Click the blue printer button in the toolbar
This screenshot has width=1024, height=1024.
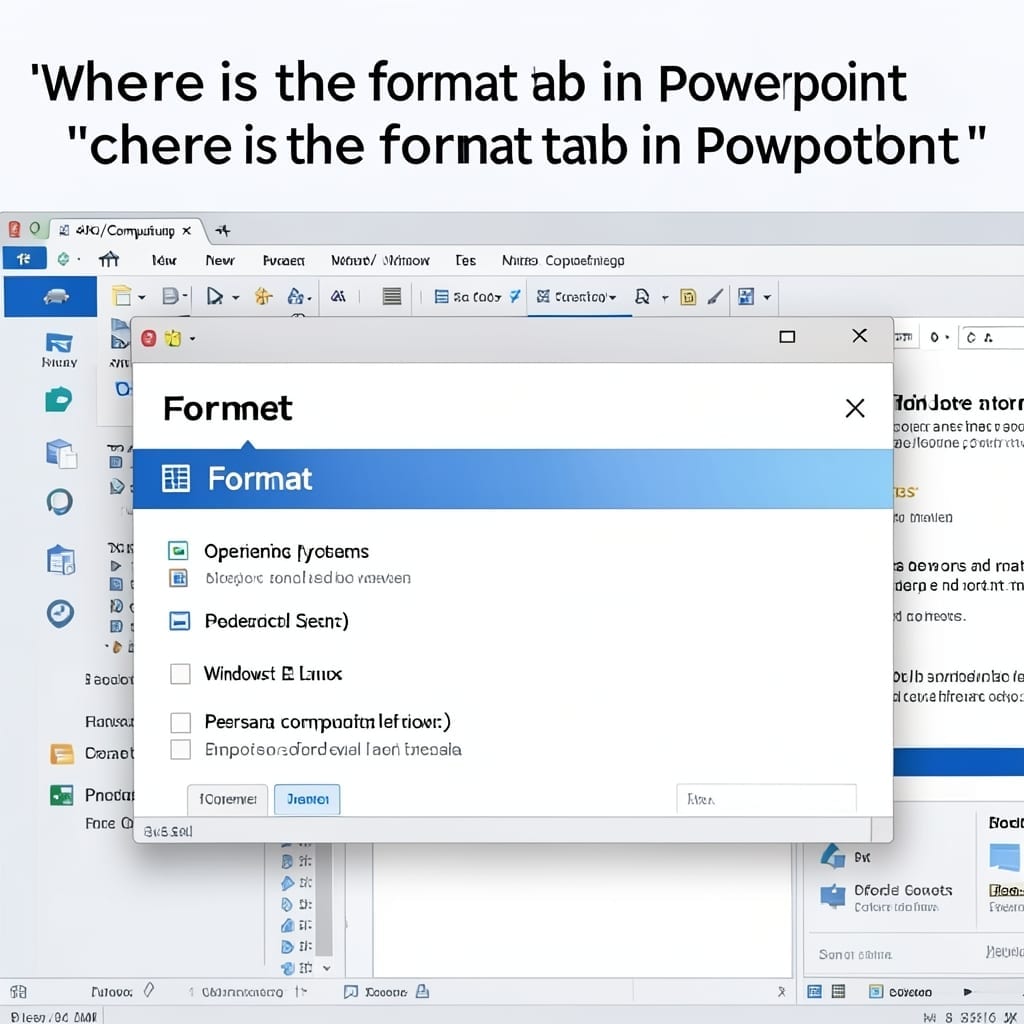51,296
